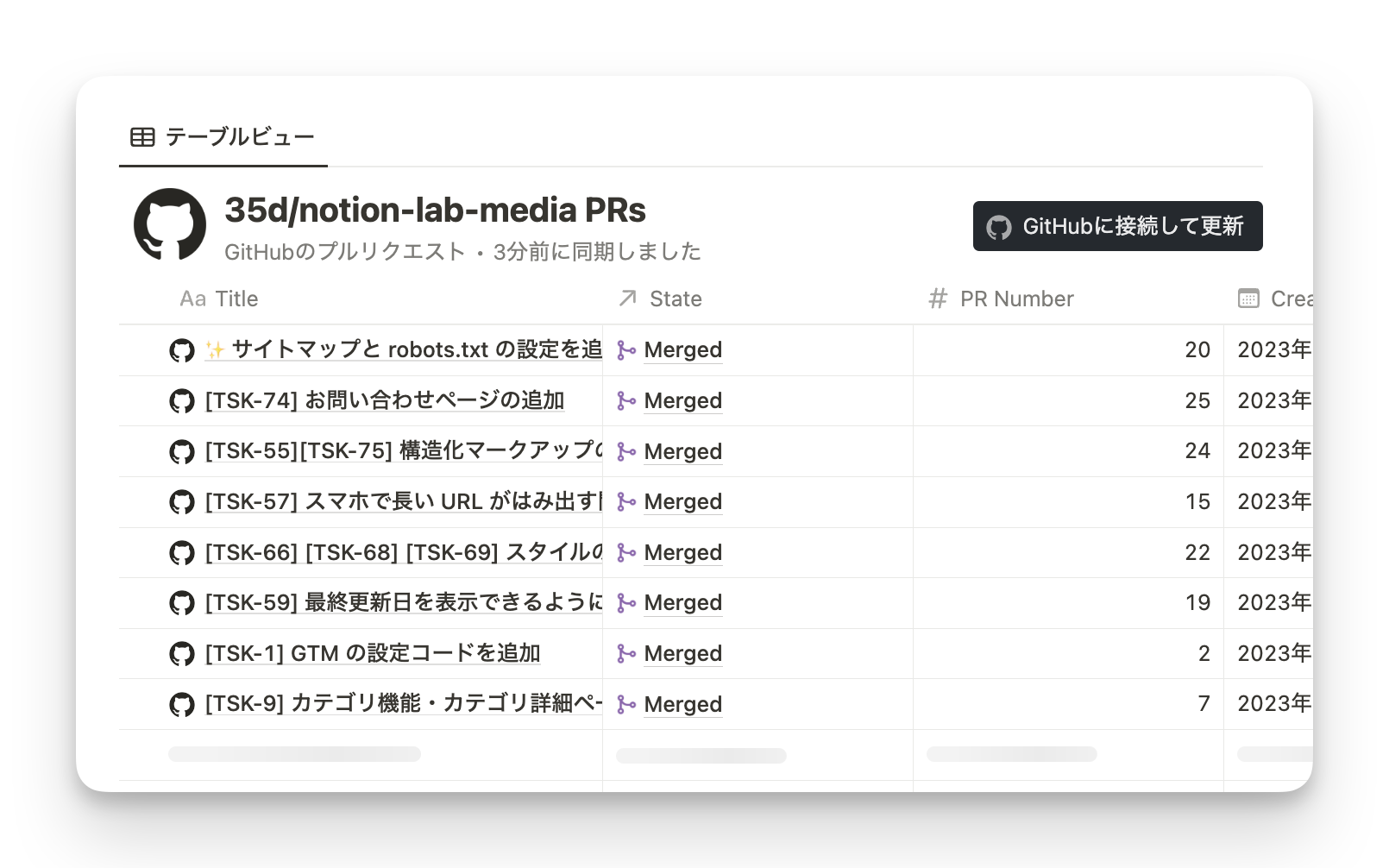Open the テーブルビュー tab
The height and width of the screenshot is (868, 1389).
click(223, 137)
